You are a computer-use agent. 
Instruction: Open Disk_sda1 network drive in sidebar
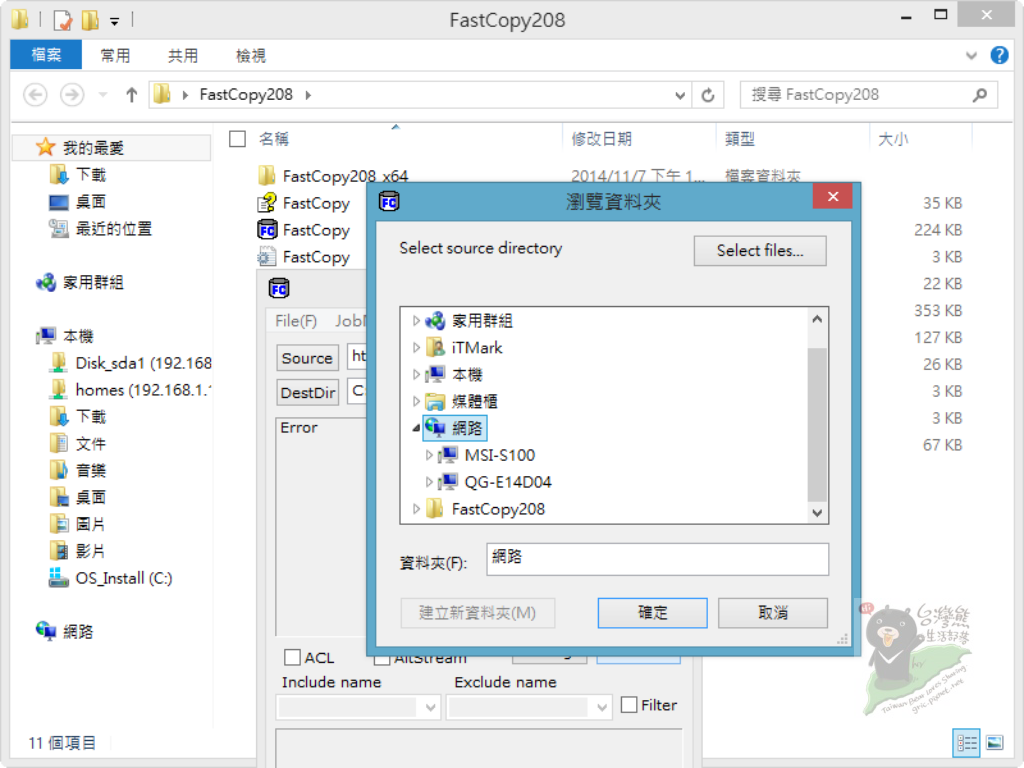[143, 362]
